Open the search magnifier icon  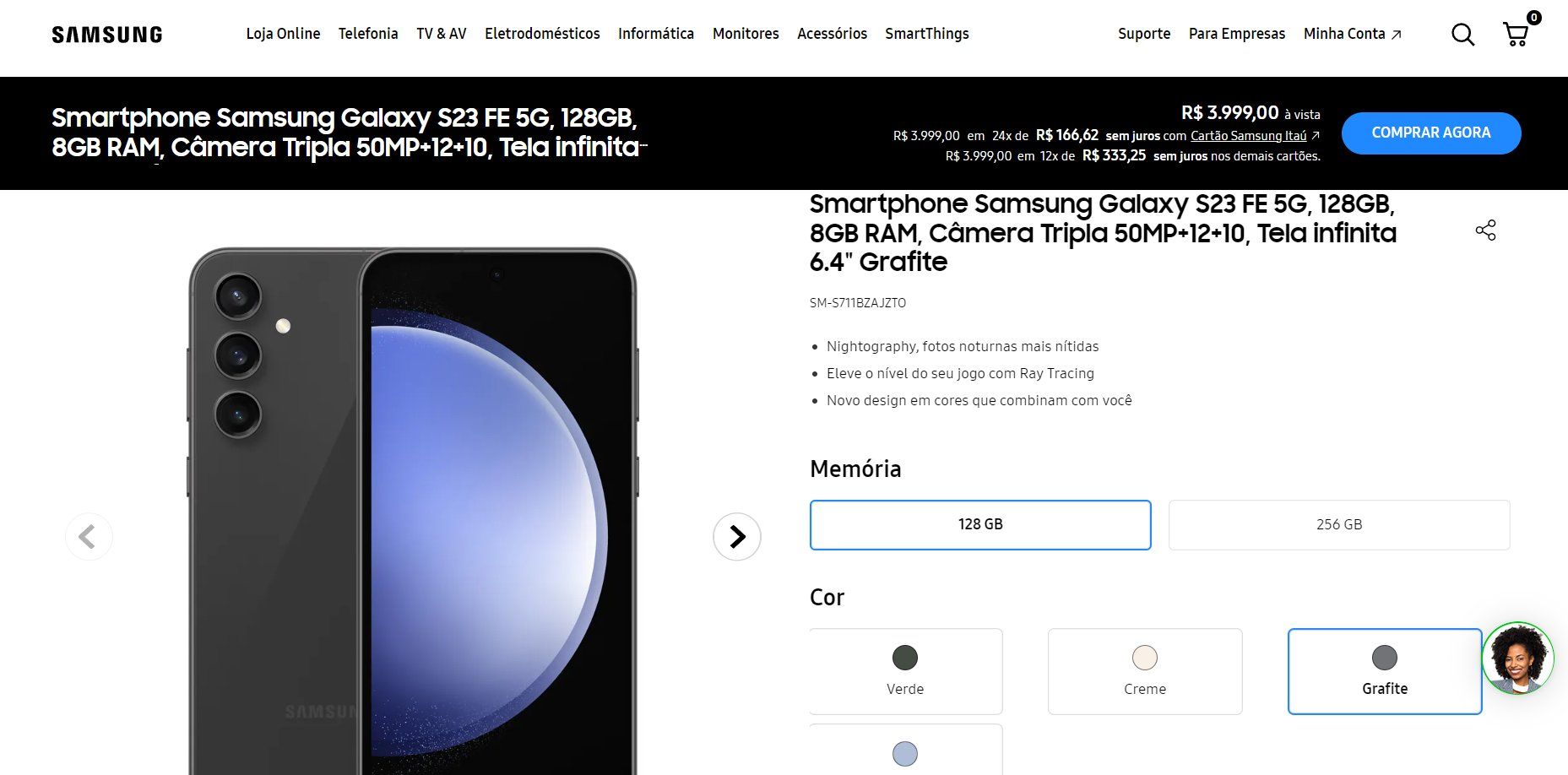[x=1462, y=35]
